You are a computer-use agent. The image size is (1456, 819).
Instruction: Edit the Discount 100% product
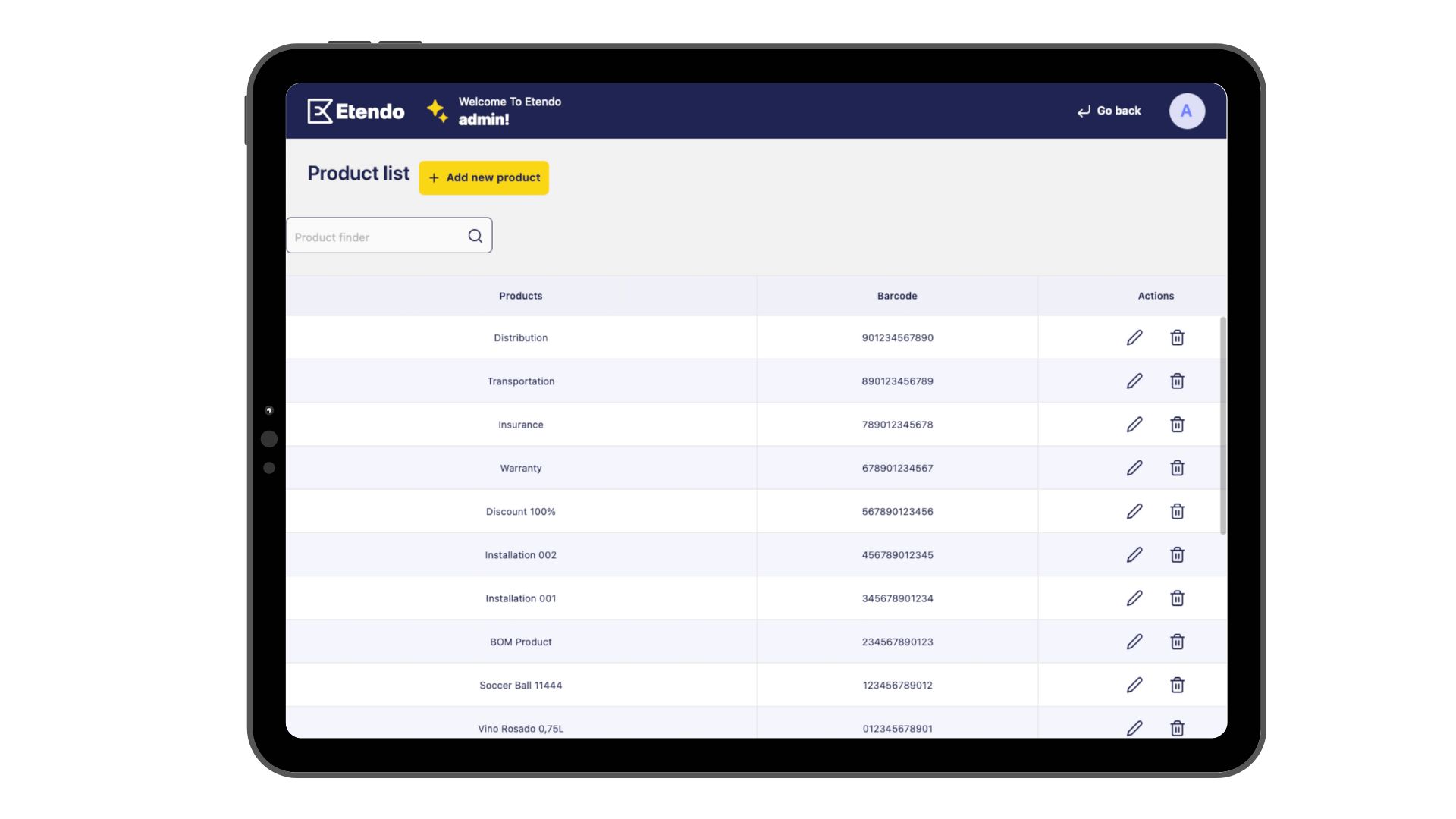coord(1134,511)
